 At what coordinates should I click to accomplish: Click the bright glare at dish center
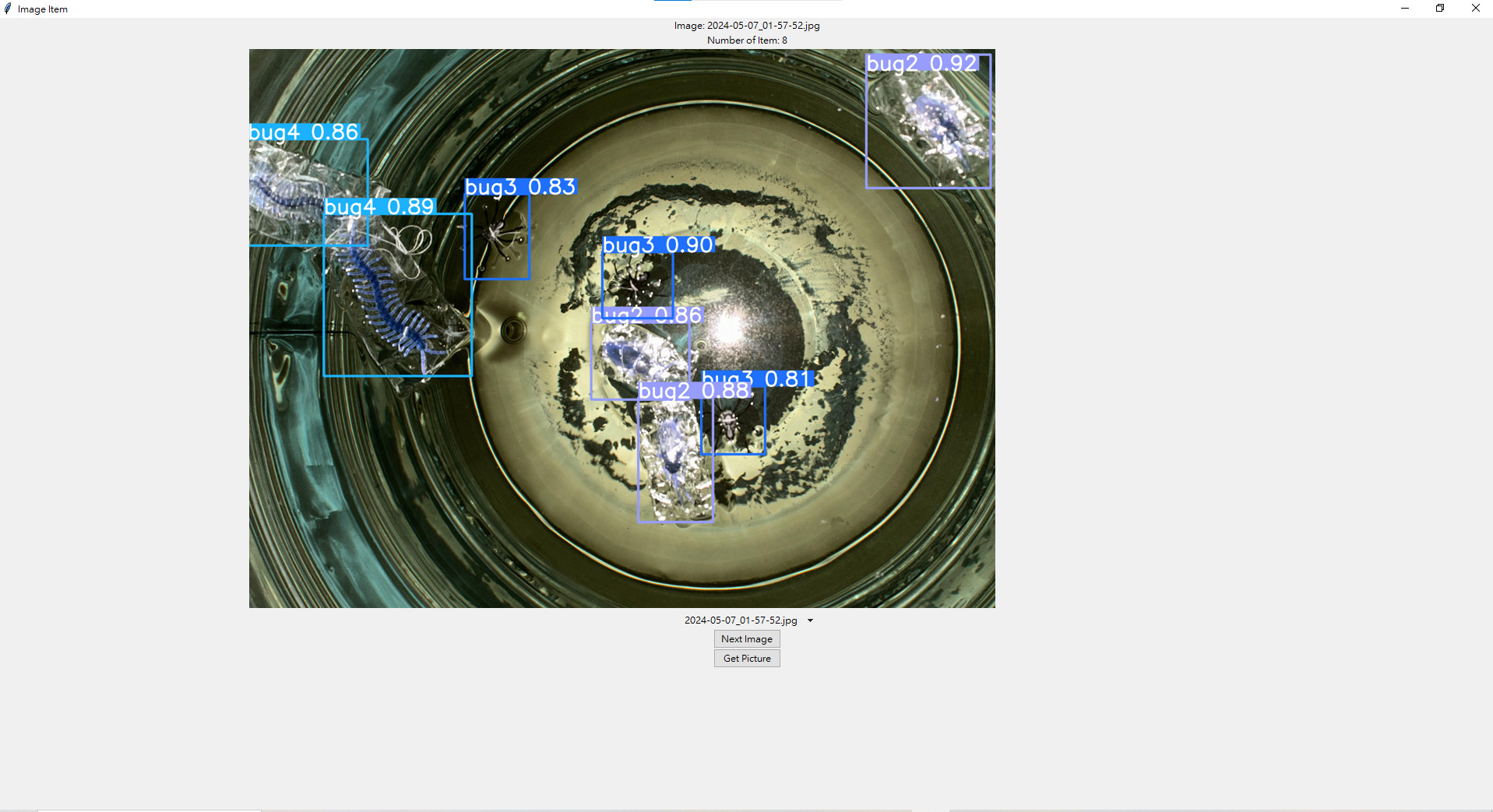729,329
